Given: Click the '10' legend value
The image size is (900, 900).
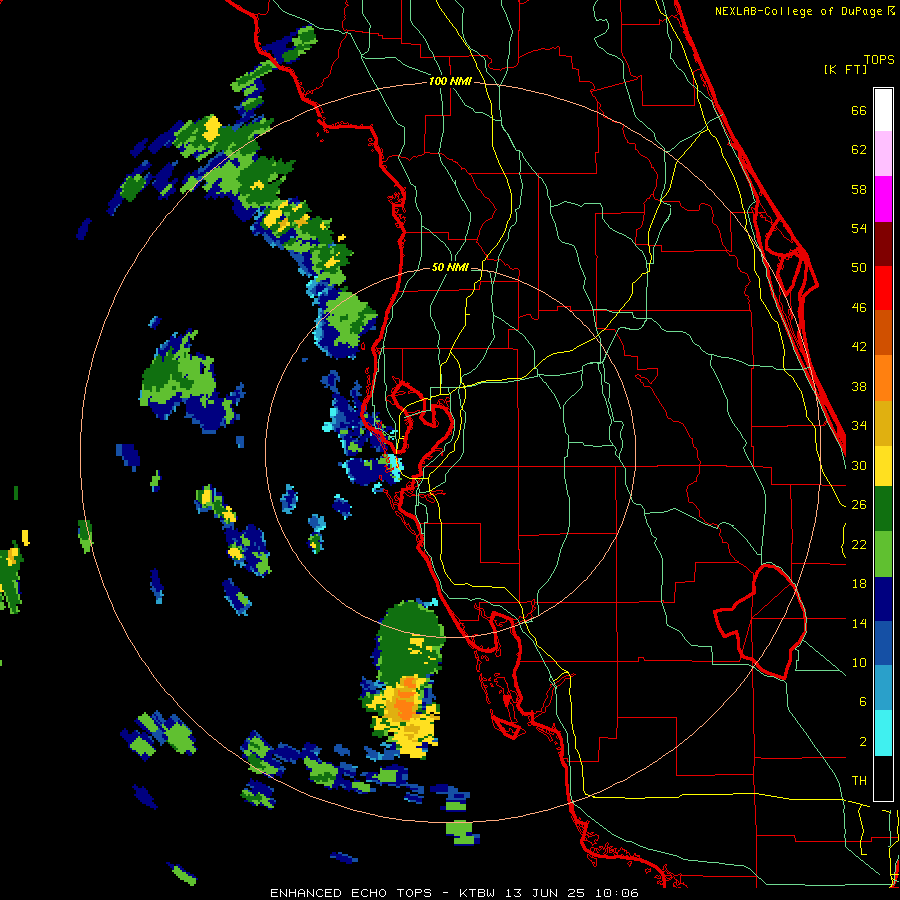Looking at the screenshot, I should point(859,662).
